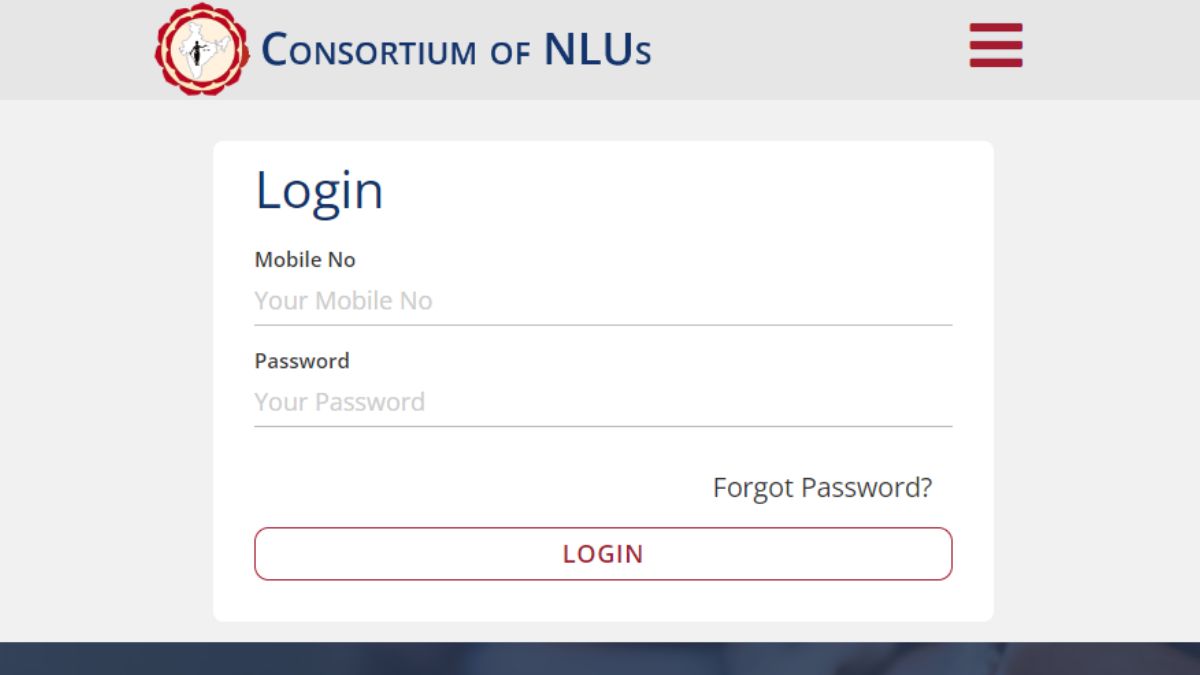
Task: Click the underline beneath the password field
Action: pyautogui.click(x=603, y=426)
